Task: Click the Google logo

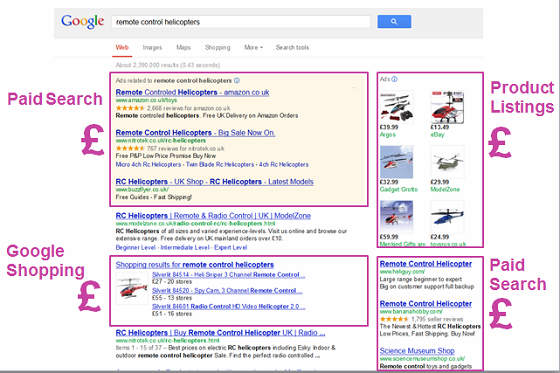Action: point(82,21)
